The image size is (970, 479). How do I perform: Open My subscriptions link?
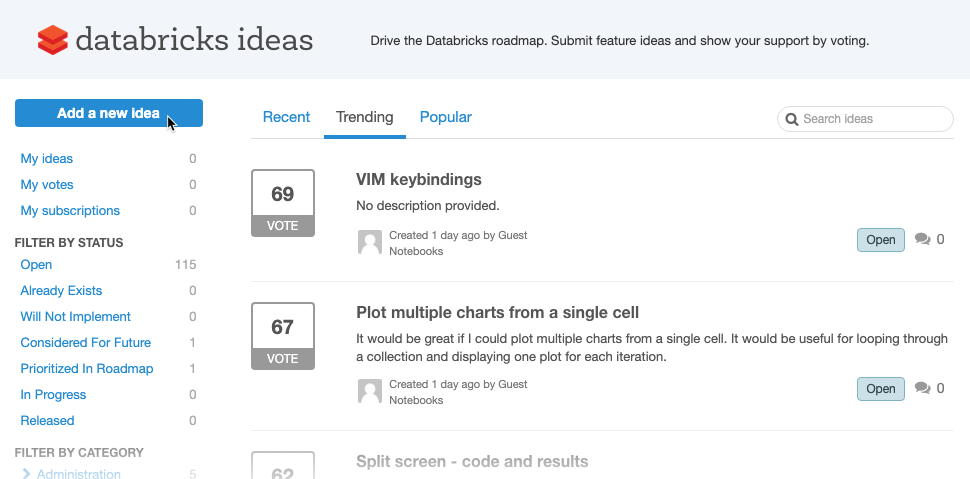(70, 211)
